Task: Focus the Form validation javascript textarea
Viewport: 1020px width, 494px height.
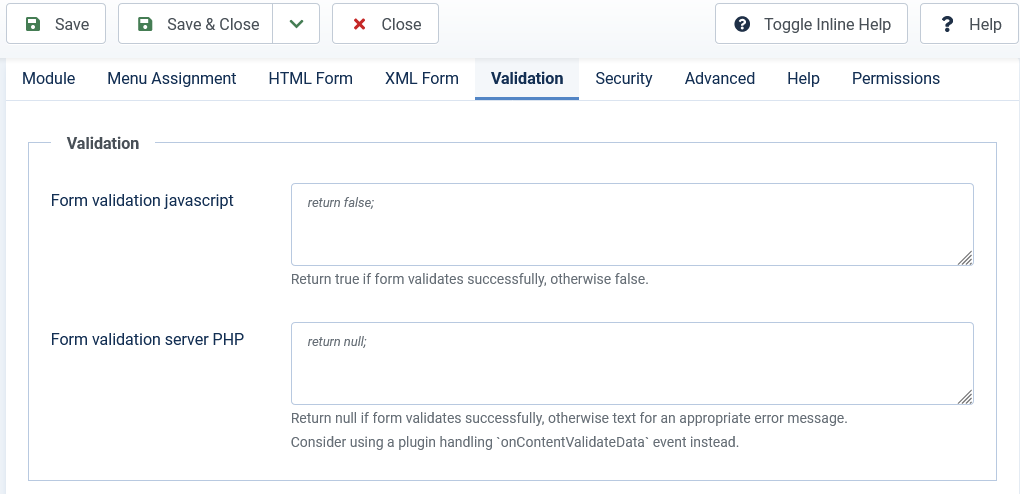Action: coord(632,225)
